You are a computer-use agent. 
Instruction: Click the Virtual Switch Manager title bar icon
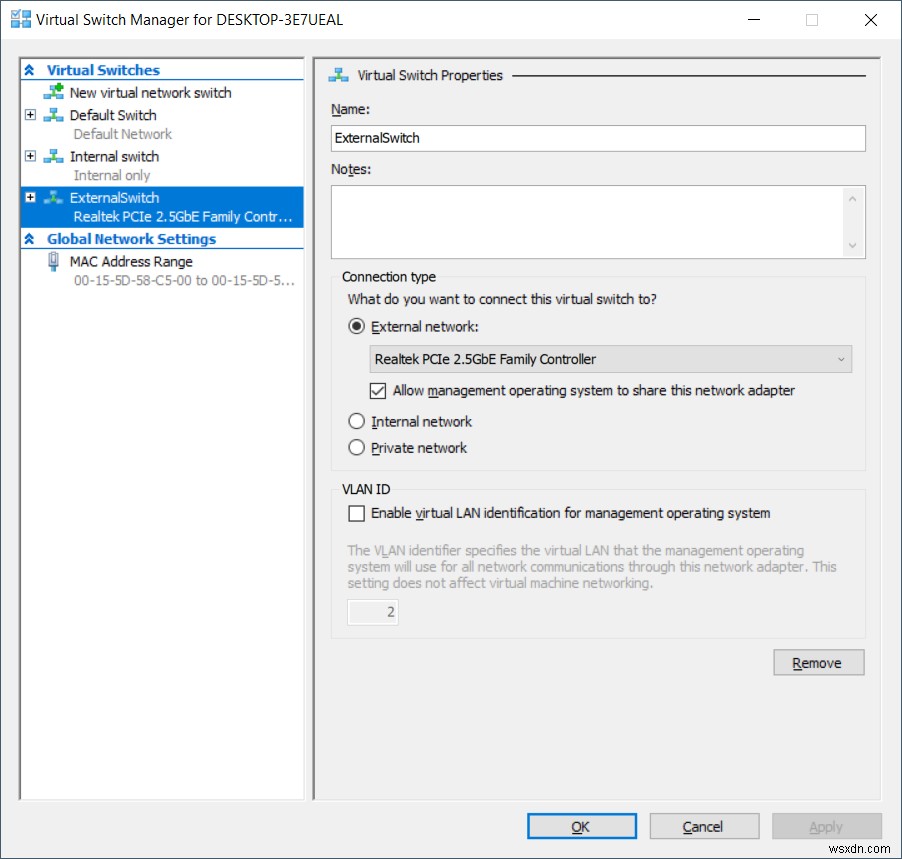pos(18,19)
